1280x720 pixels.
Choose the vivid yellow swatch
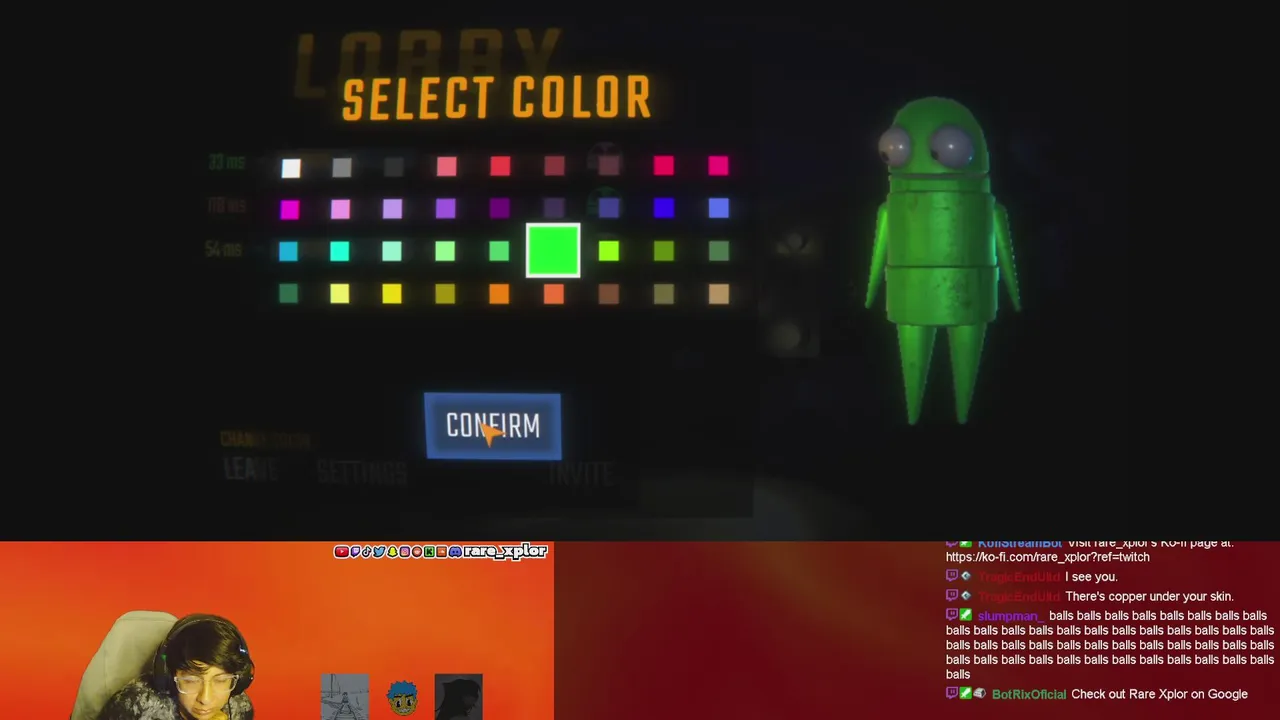(x=391, y=293)
